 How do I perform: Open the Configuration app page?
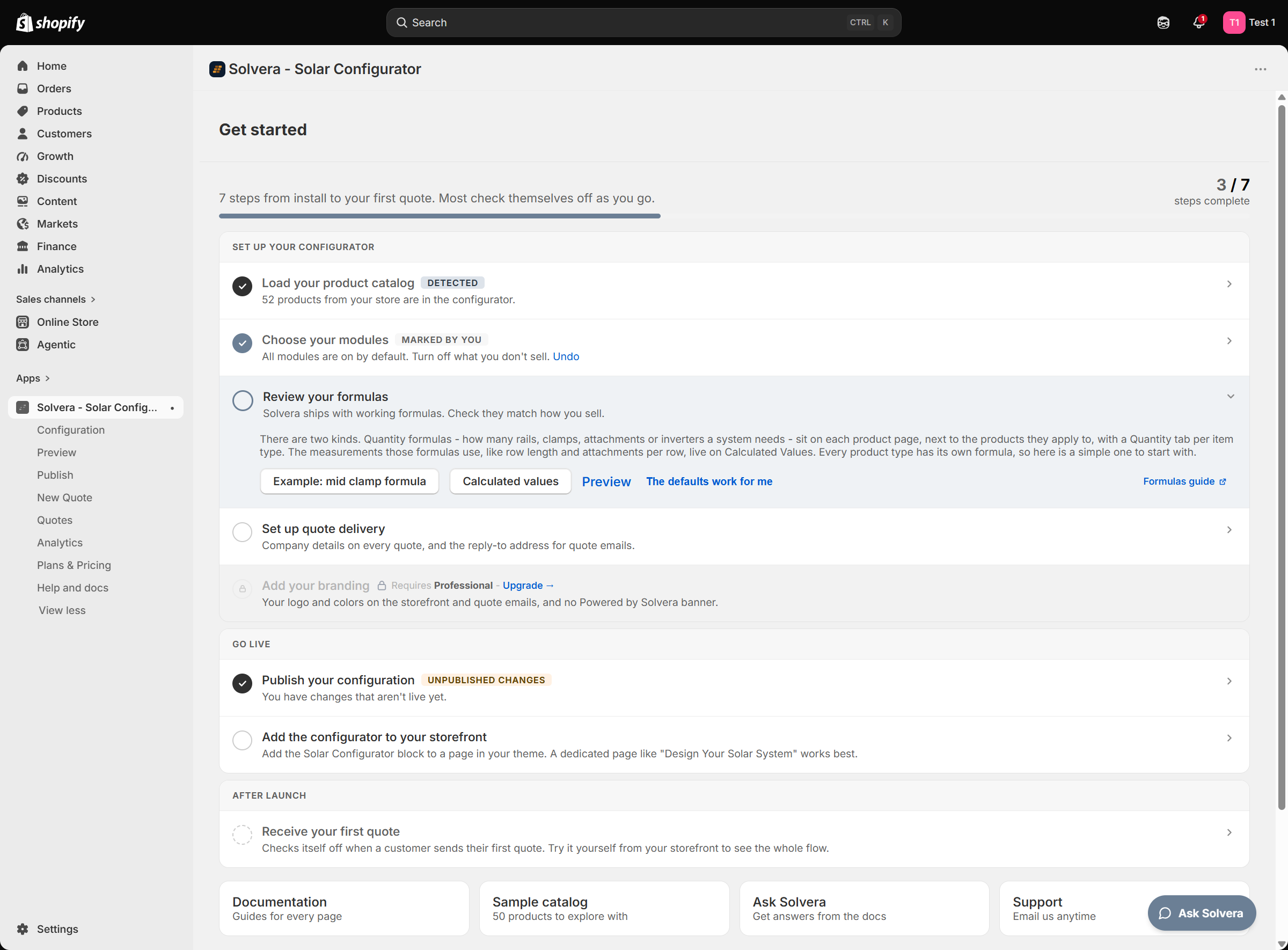(x=71, y=430)
